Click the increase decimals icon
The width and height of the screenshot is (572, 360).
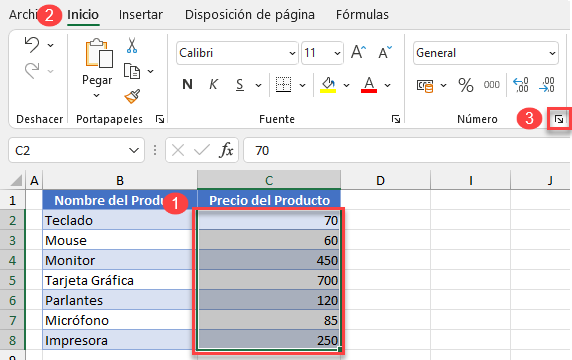(x=521, y=85)
